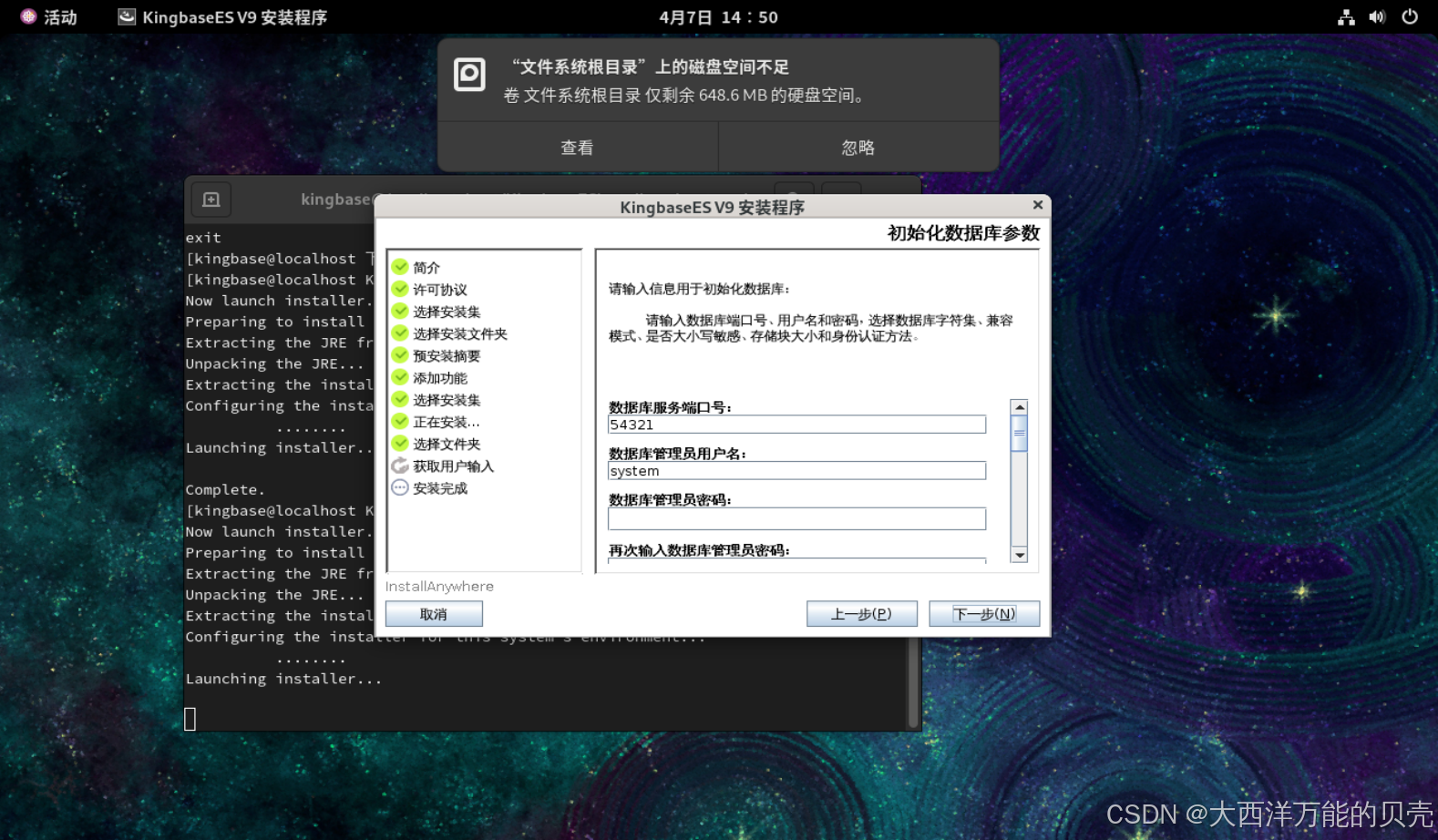This screenshot has height=840, width=1438.
Task: Click 下一步(N) to continue
Action: (984, 614)
